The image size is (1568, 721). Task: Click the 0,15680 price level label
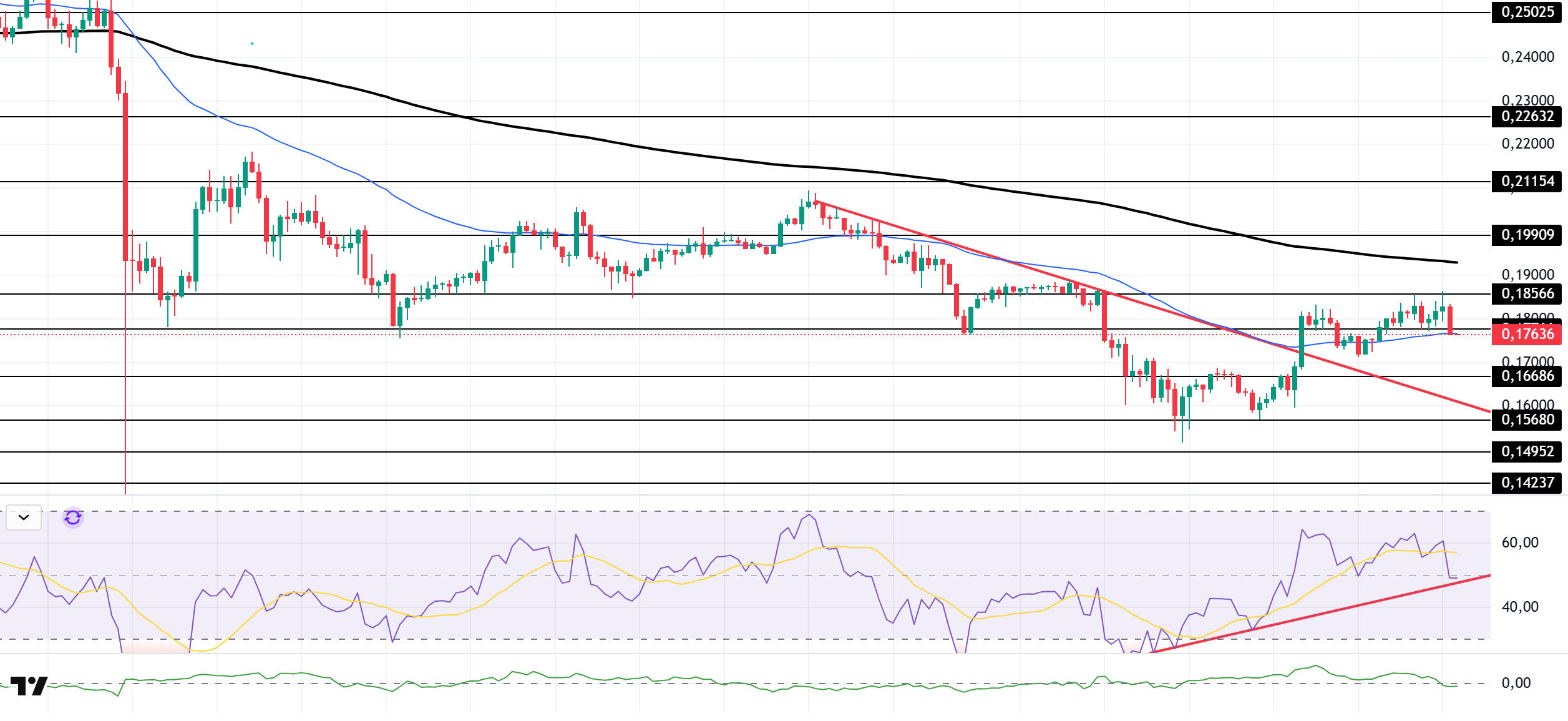click(1526, 419)
